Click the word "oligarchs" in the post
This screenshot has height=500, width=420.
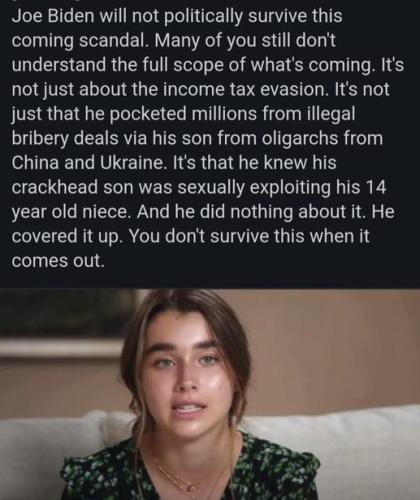[303, 138]
